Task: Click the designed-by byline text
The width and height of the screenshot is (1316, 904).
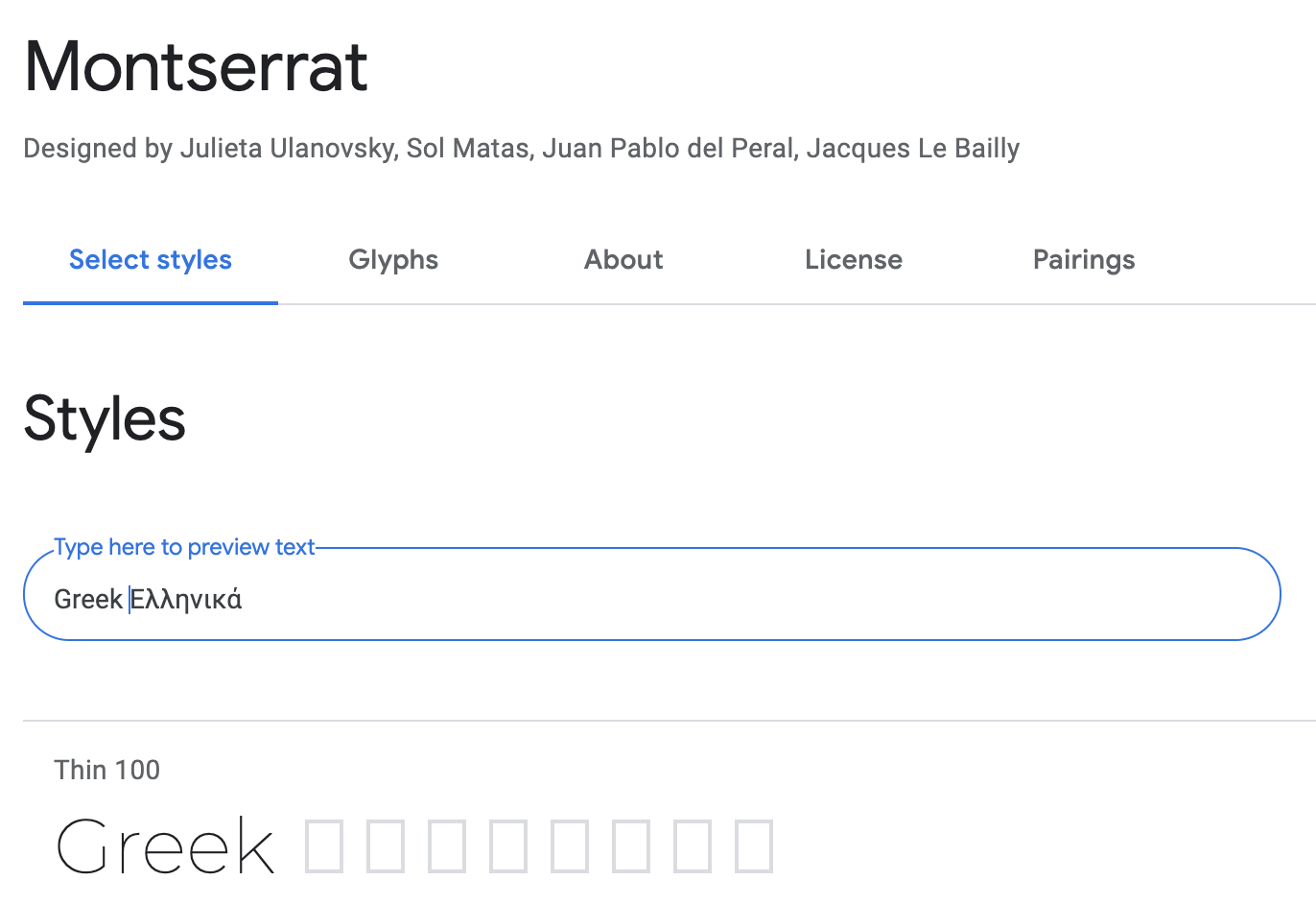Action: (x=522, y=148)
